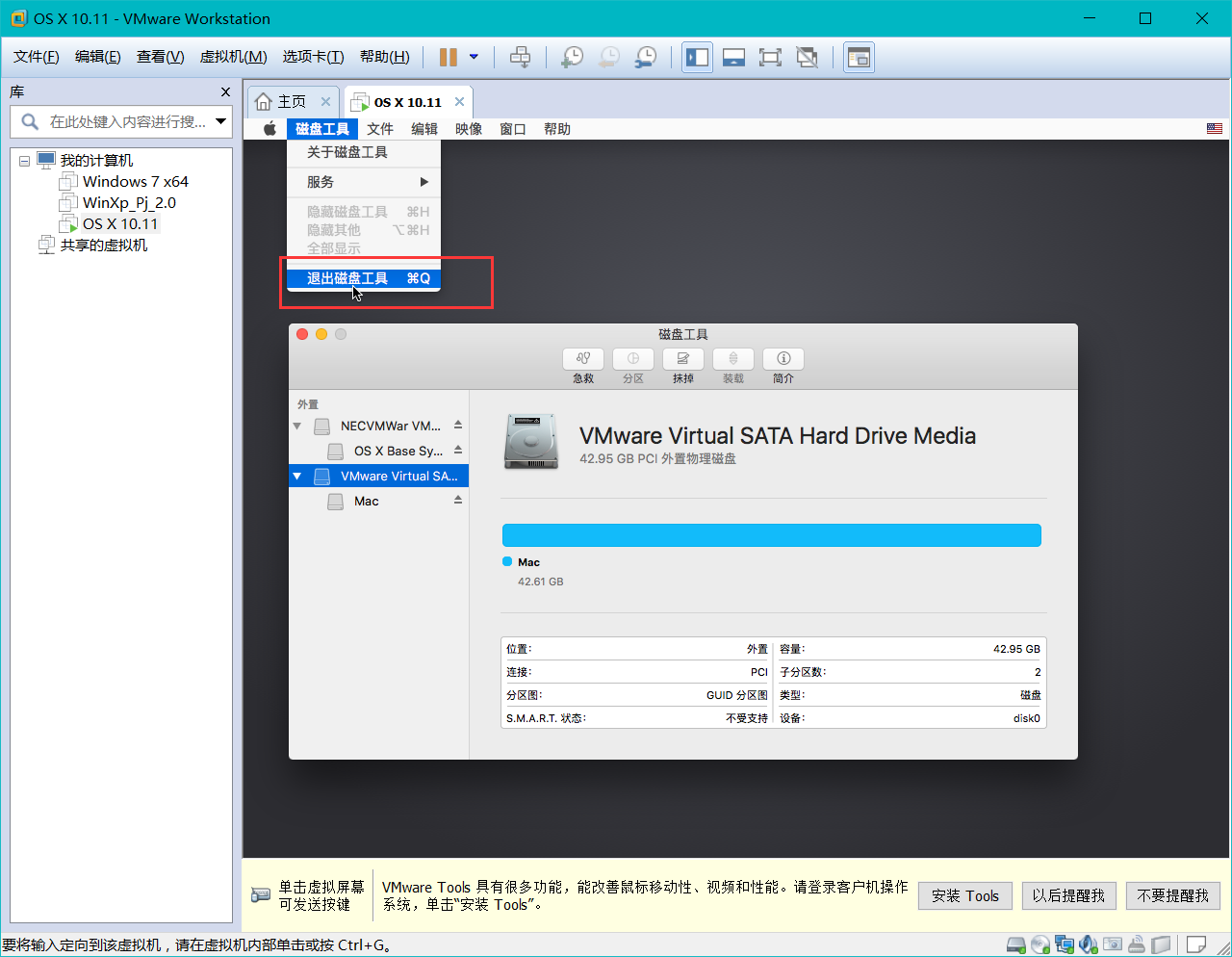The image size is (1232, 957).
Task: Collapse the NECVMWar VM... disk triangle
Action: pyautogui.click(x=297, y=426)
